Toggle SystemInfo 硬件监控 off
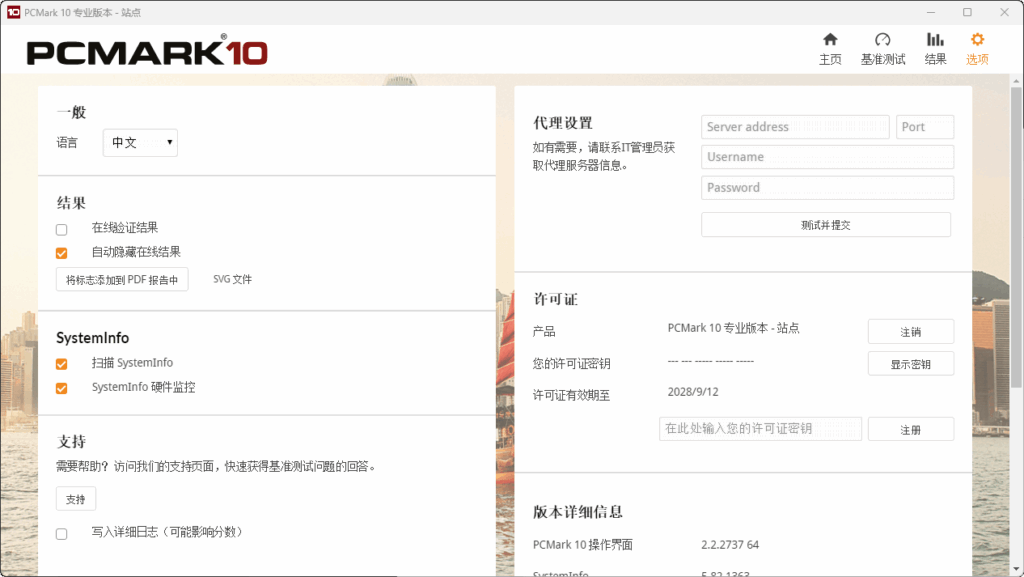Image resolution: width=1024 pixels, height=577 pixels. [x=61, y=387]
